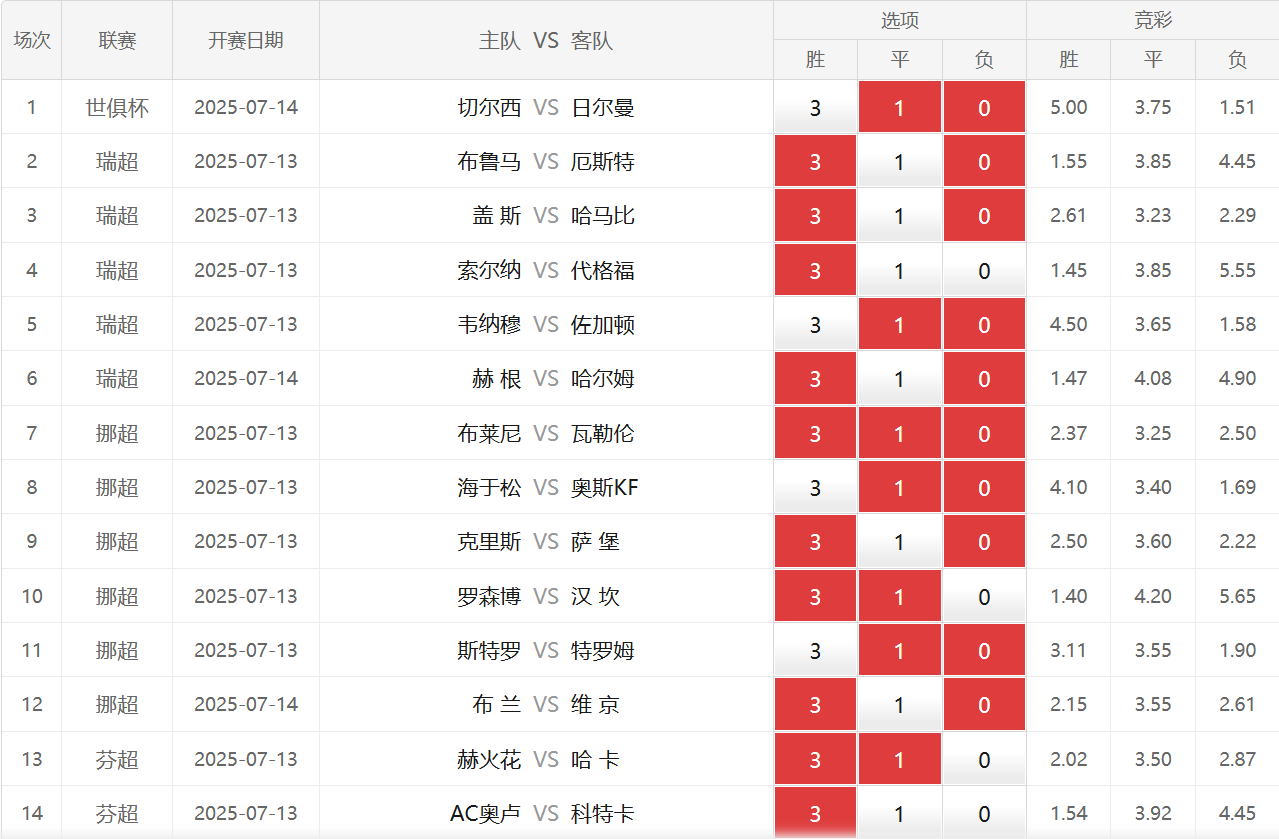
Task: Deselect draw (1) for 赫火花 vs 哈卡
Action: 899,759
